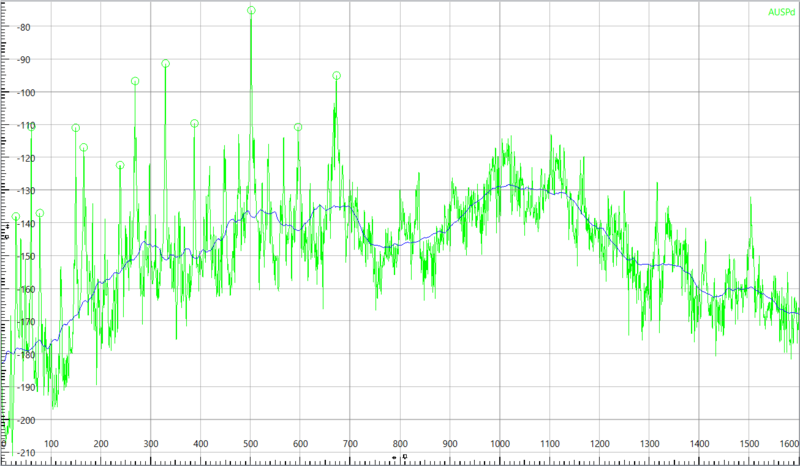Viewport: 800px width, 466px height.
Task: Select the peak marker near 165 Hz at -117
Action: point(84,147)
